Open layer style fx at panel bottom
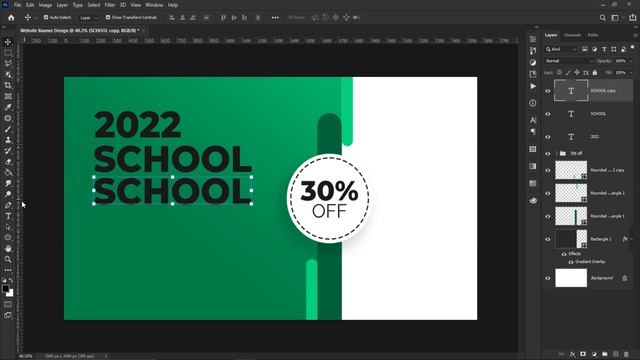Viewport: 640px width, 360px height. (572, 354)
